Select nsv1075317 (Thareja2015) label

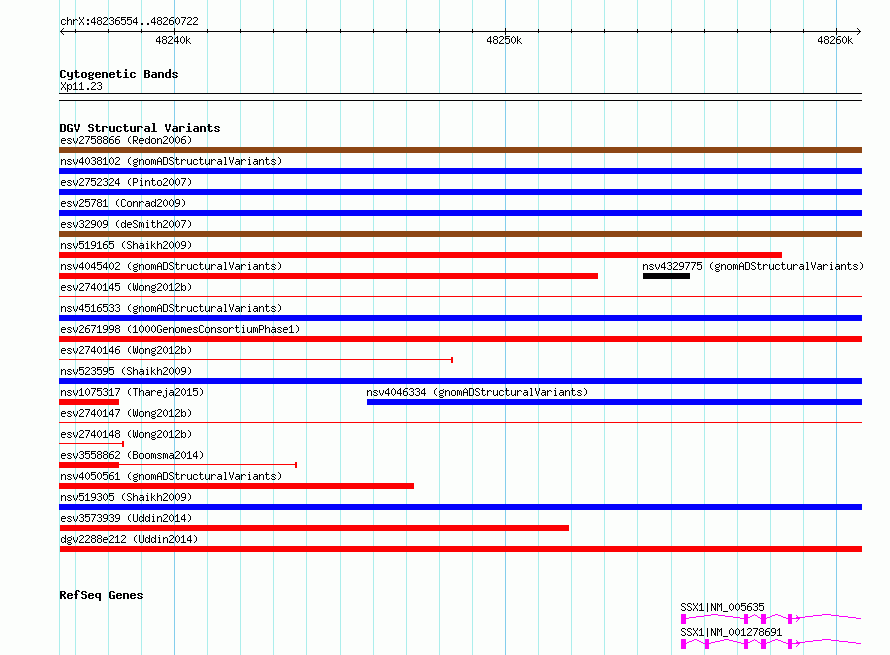click(x=132, y=392)
